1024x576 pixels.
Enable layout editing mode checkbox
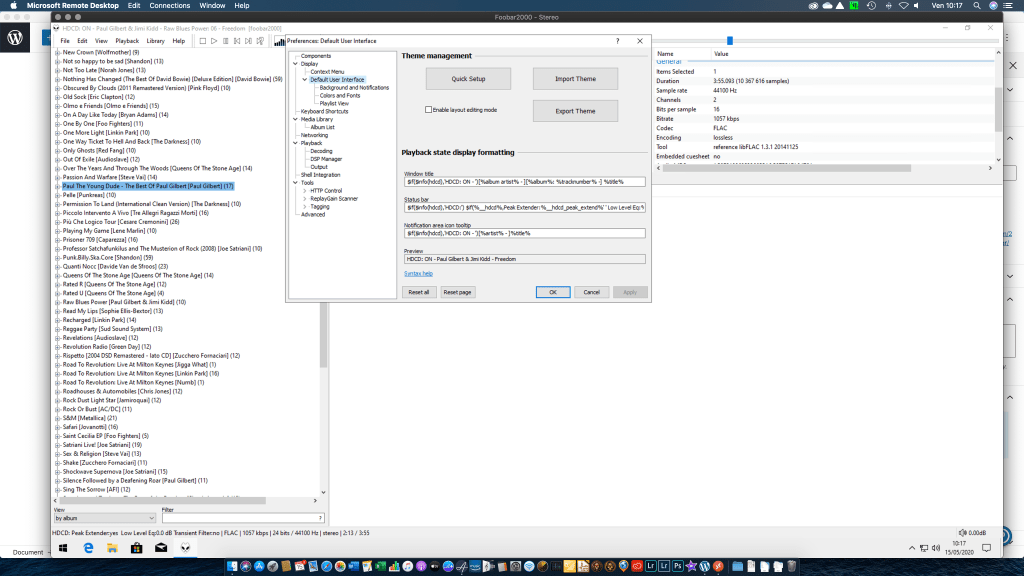click(x=429, y=110)
